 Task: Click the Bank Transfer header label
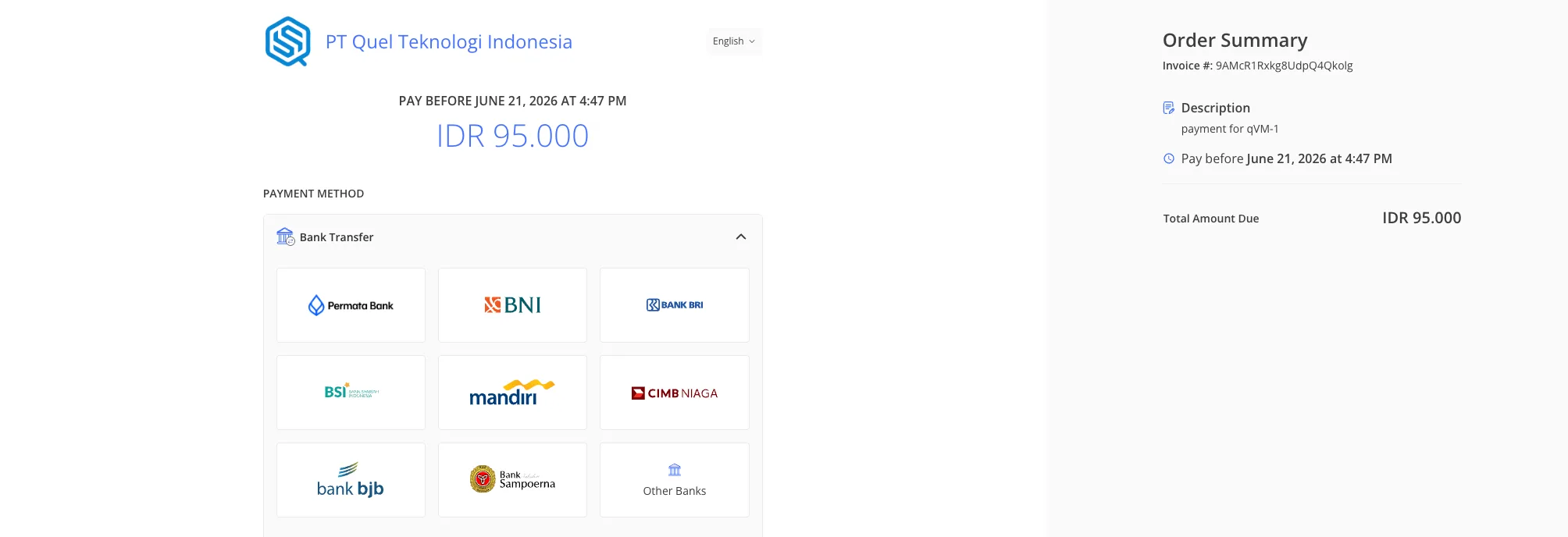pos(337,237)
